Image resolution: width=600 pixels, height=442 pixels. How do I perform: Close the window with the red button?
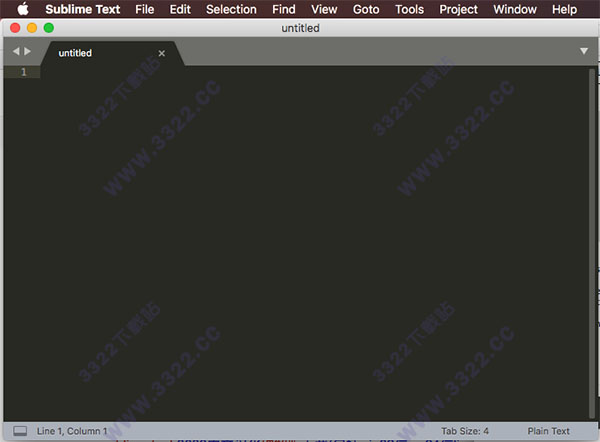(x=15, y=28)
